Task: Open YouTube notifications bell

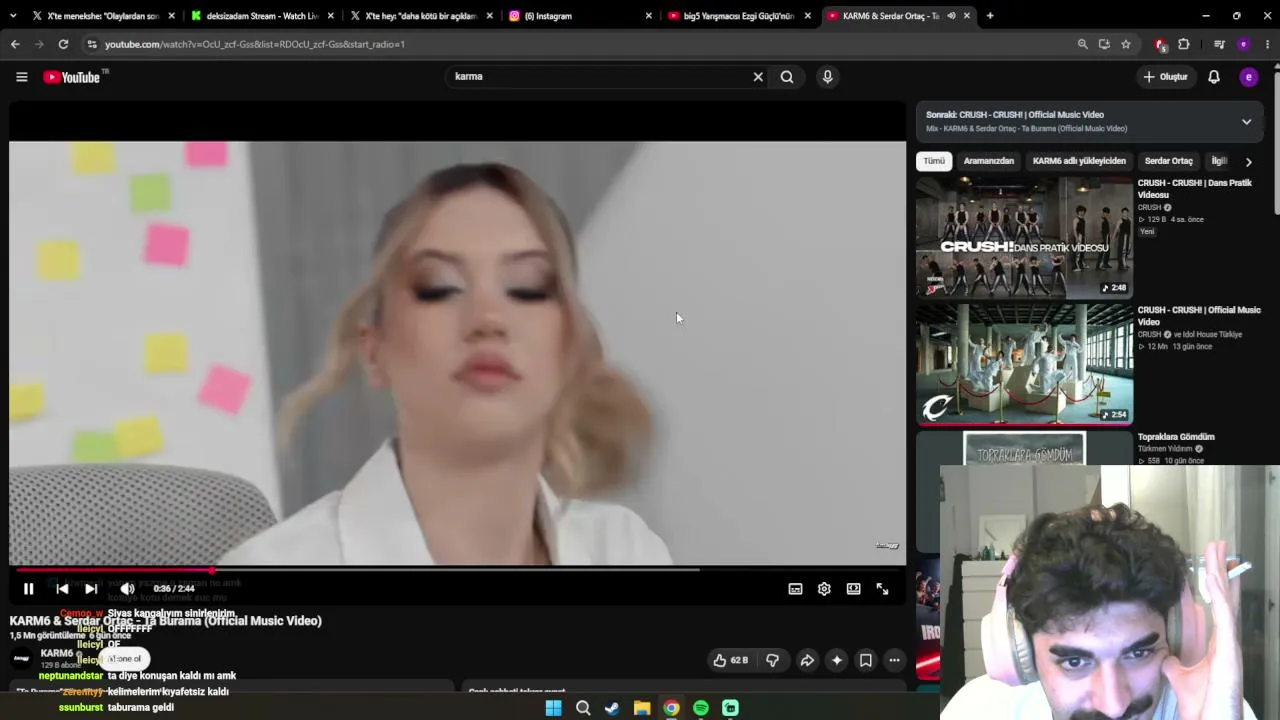Action: [1214, 77]
